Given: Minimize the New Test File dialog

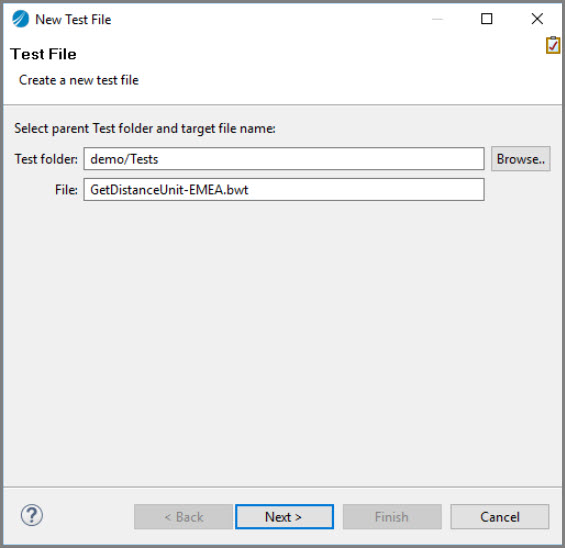Looking at the screenshot, I should click(437, 19).
